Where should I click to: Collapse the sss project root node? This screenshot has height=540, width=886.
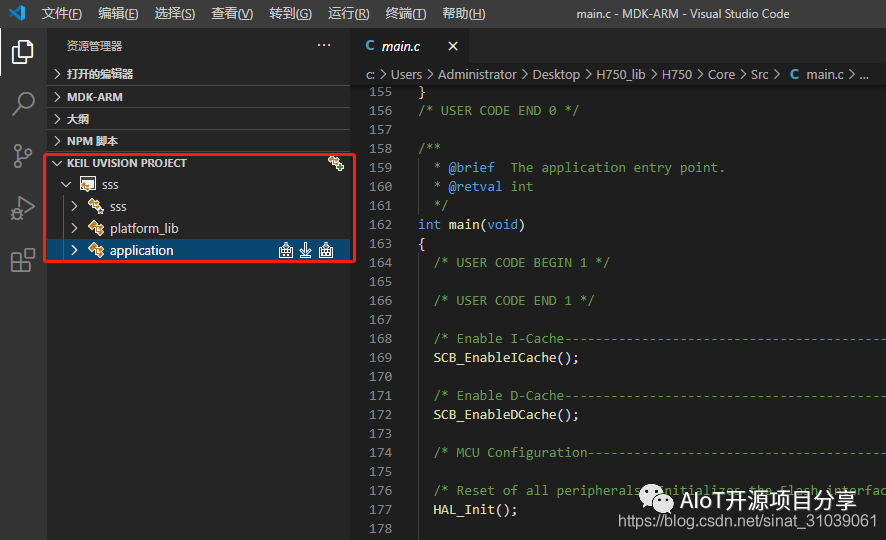[66, 185]
